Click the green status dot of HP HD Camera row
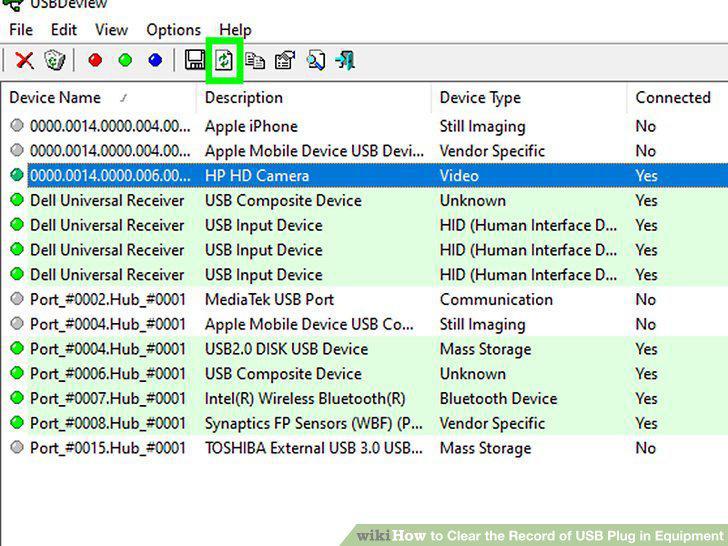This screenshot has width=728, height=546. tap(17, 175)
